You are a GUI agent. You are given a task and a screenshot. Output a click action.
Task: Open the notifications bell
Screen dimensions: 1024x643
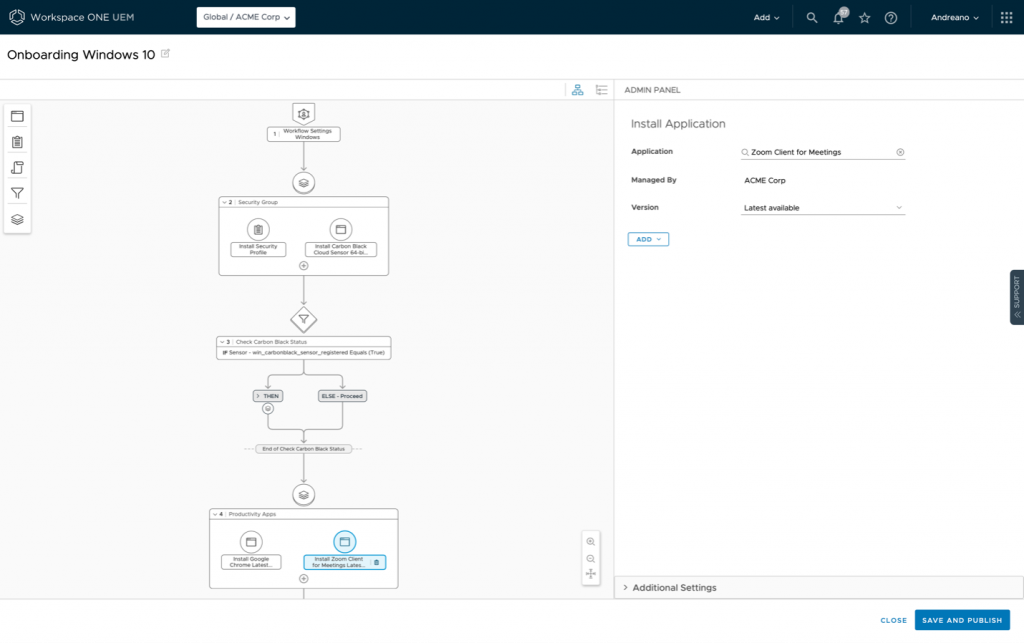pos(839,17)
